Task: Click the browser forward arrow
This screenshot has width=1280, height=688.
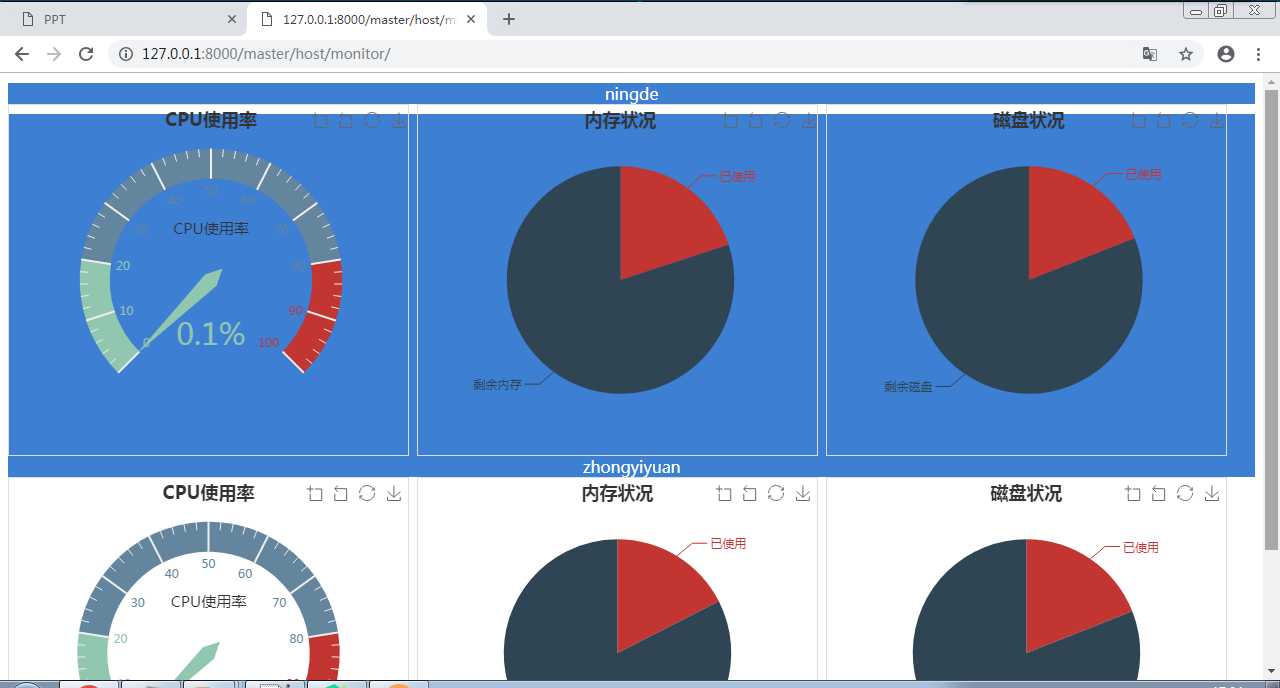Action: (x=54, y=54)
